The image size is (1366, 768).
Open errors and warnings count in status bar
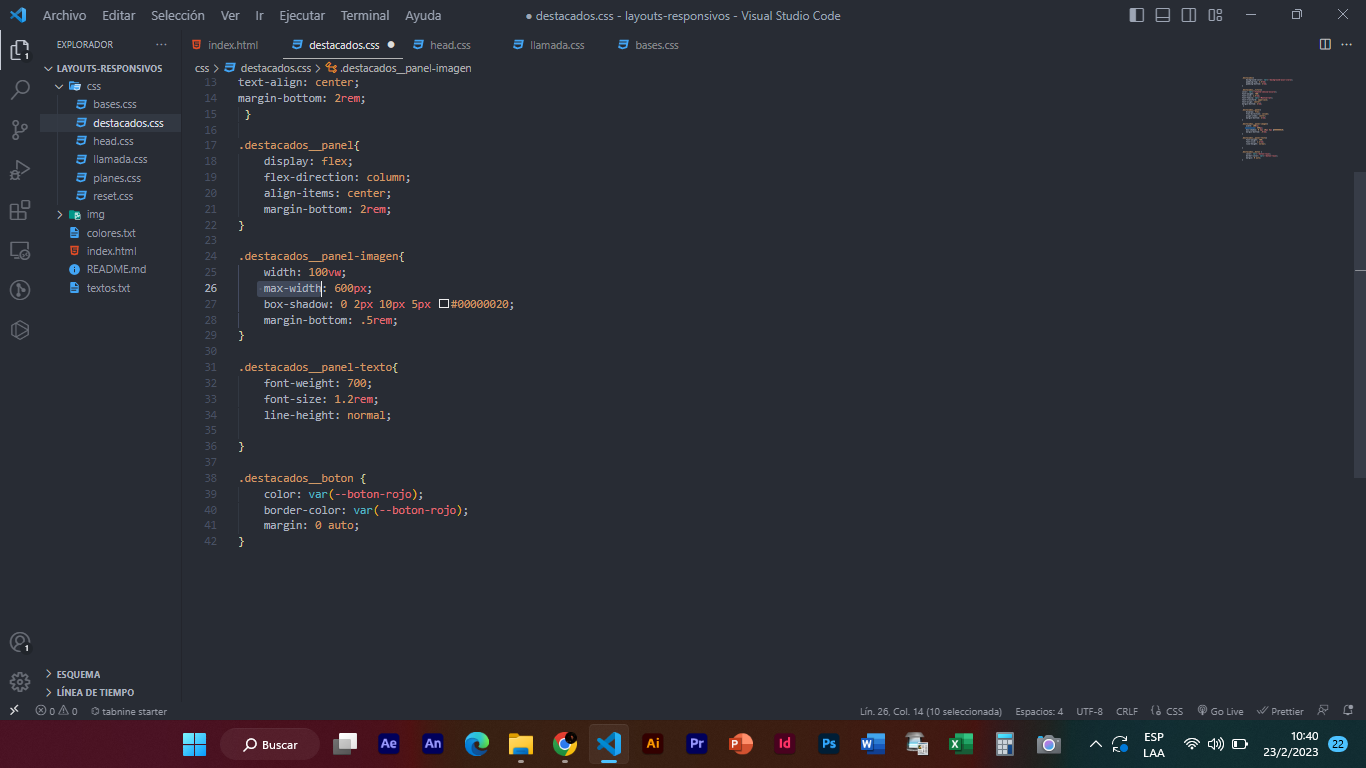coord(56,711)
